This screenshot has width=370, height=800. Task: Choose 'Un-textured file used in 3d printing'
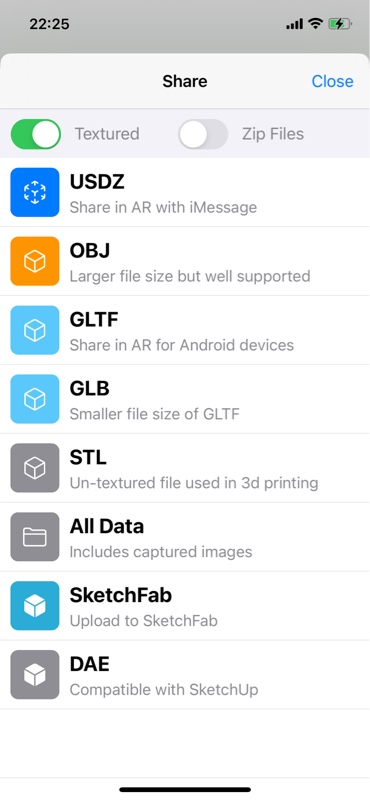185,468
